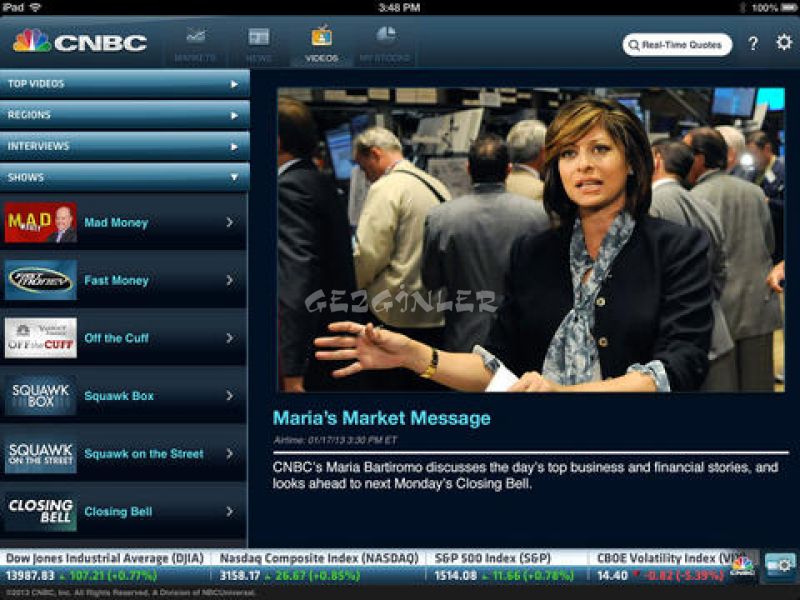This screenshot has width=800, height=600.
Task: Open the settings gear icon
Action: click(784, 42)
